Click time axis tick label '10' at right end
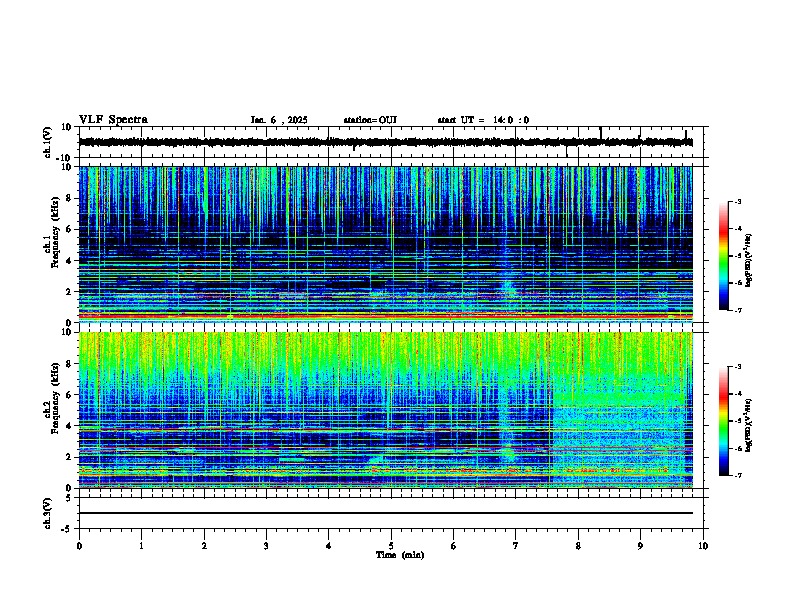 (x=703, y=546)
